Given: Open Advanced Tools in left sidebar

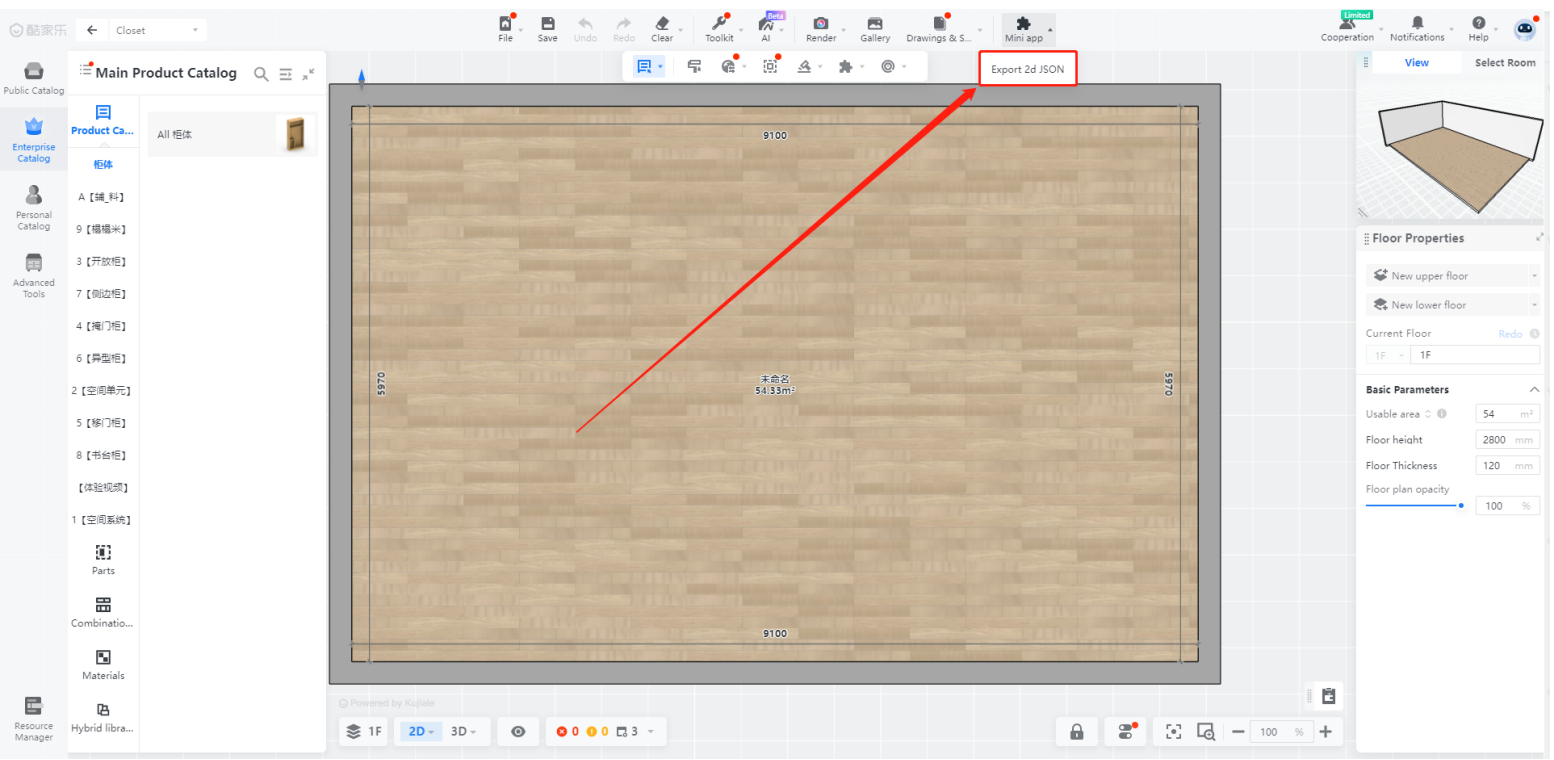Looking at the screenshot, I should tap(34, 274).
